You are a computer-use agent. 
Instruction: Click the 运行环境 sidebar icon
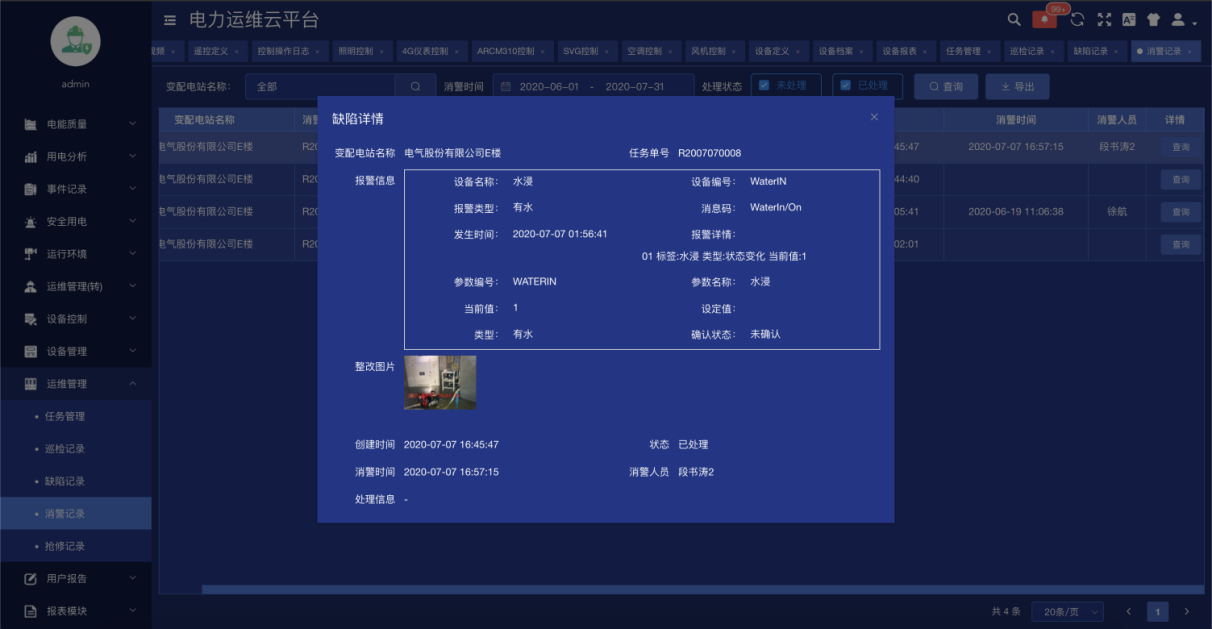click(30, 254)
